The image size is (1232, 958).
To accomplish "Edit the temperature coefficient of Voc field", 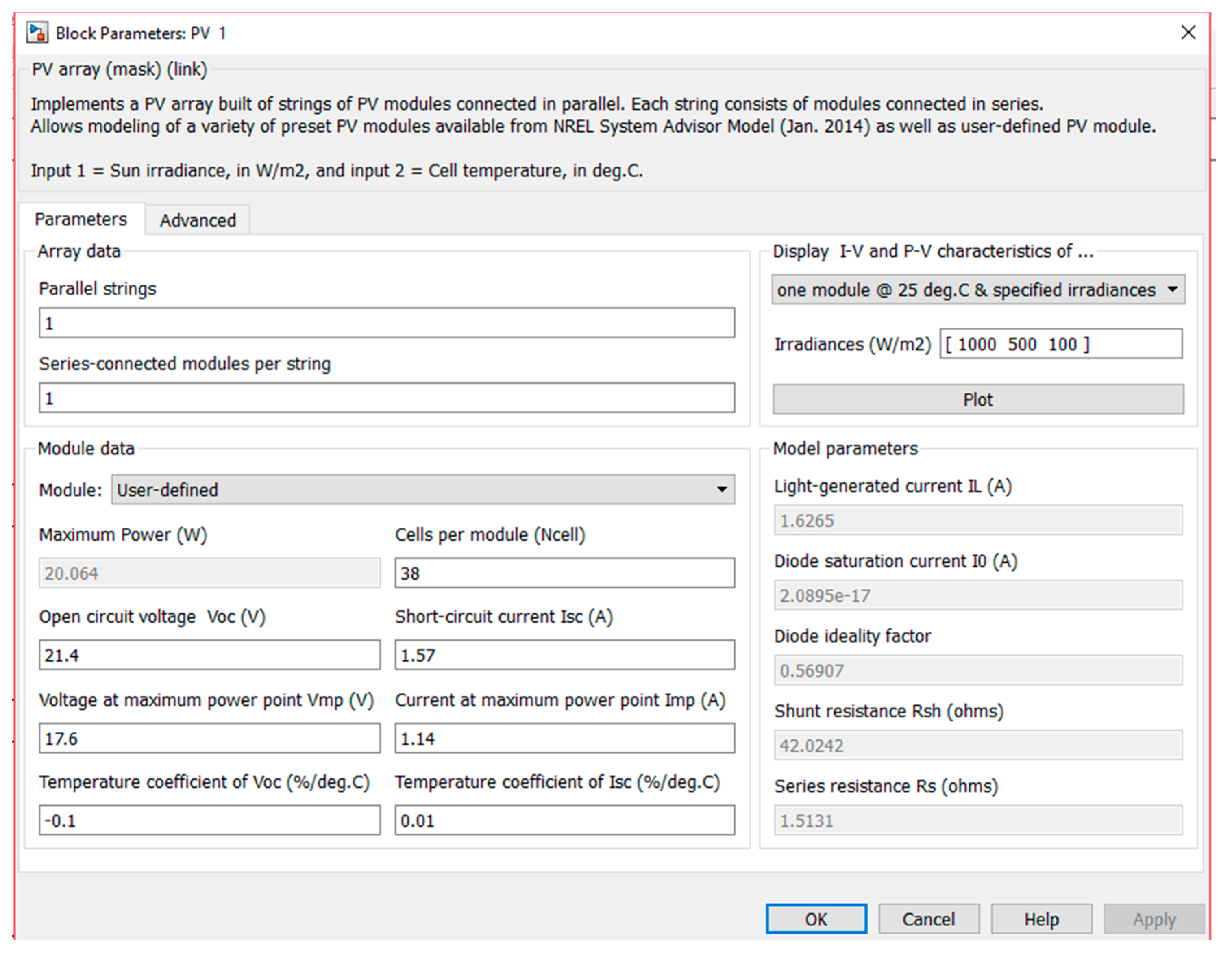I will (x=209, y=821).
